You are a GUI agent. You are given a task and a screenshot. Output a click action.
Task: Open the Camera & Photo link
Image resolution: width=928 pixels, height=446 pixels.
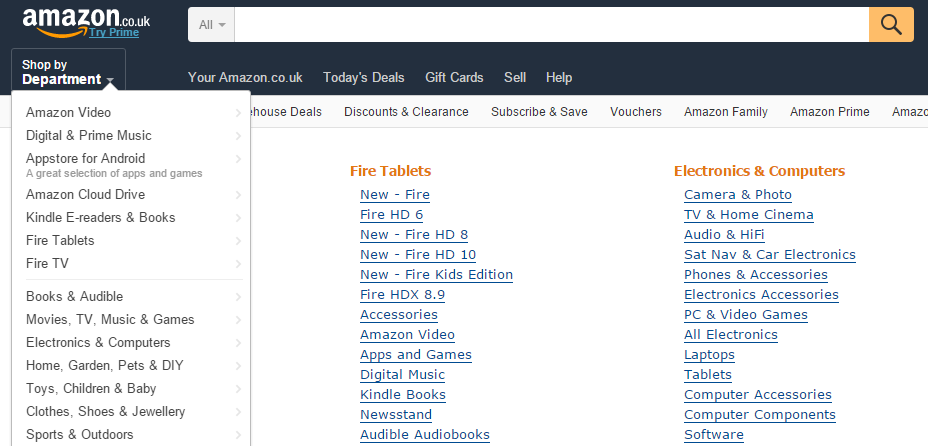(737, 195)
